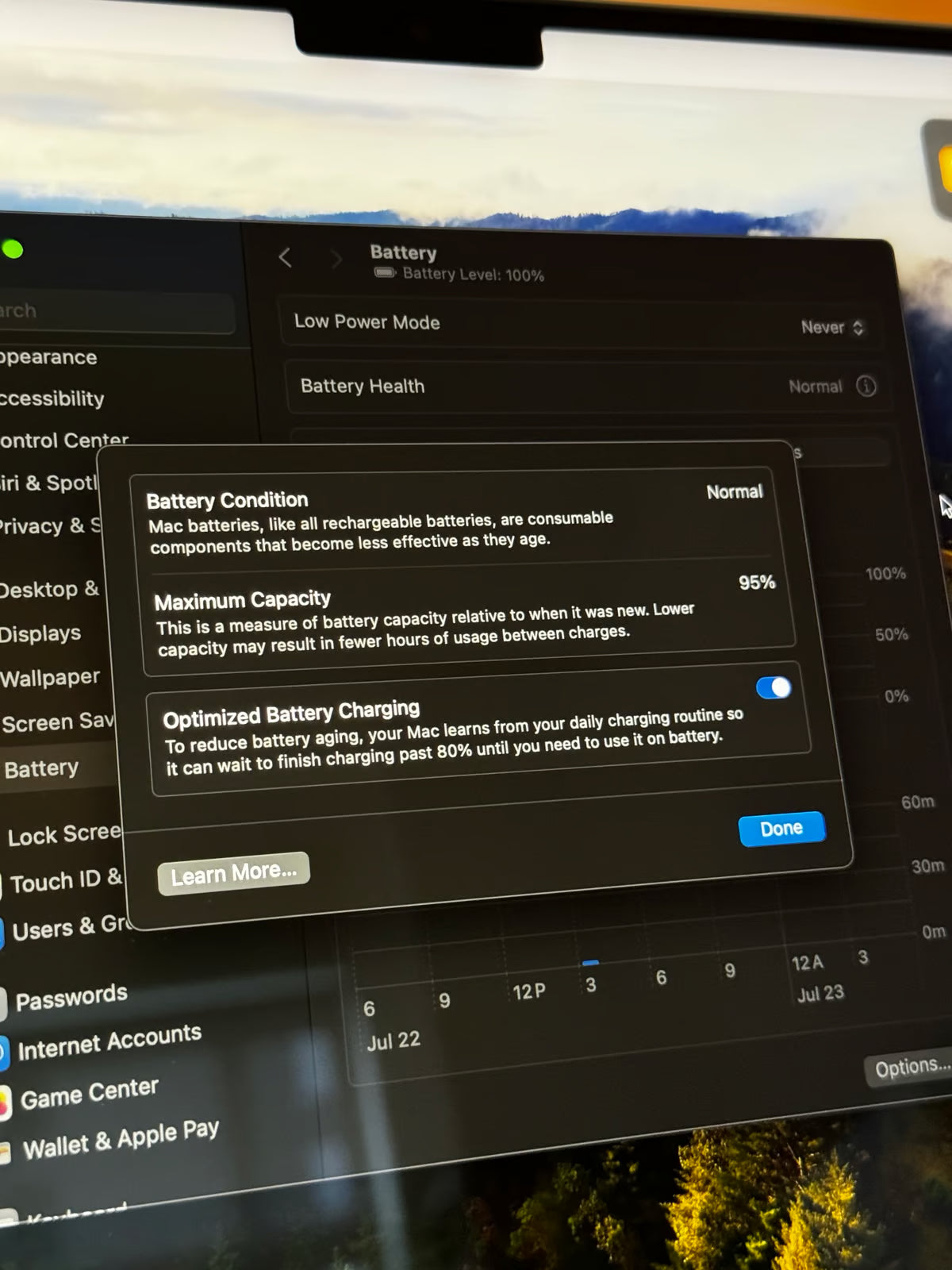
Task: Open Control Center settings in sidebar
Action: (x=63, y=441)
